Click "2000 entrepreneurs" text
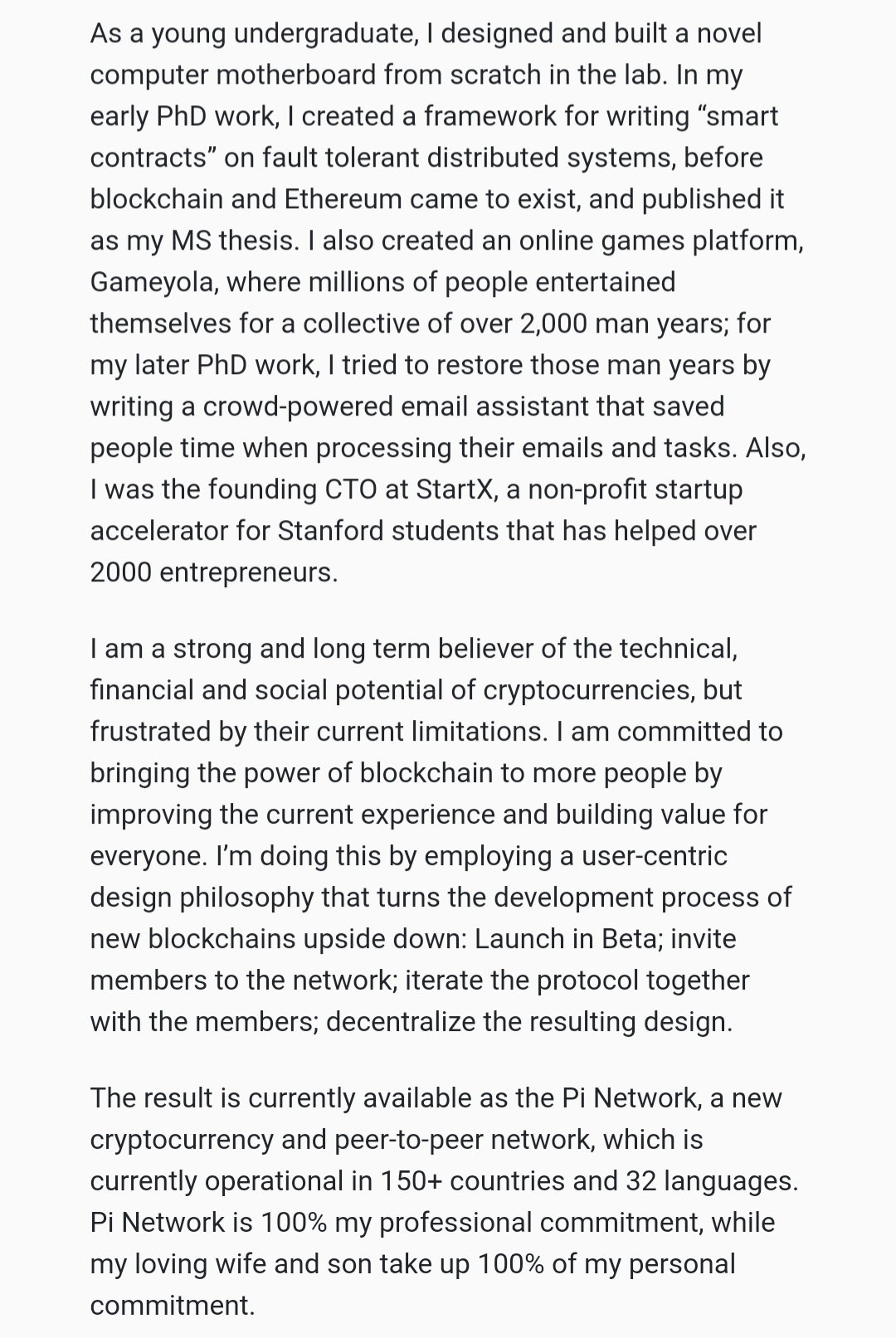The height and width of the screenshot is (1338, 896). [x=214, y=573]
